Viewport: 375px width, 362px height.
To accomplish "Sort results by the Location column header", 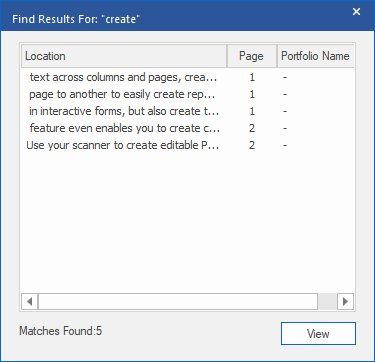I will [x=124, y=56].
